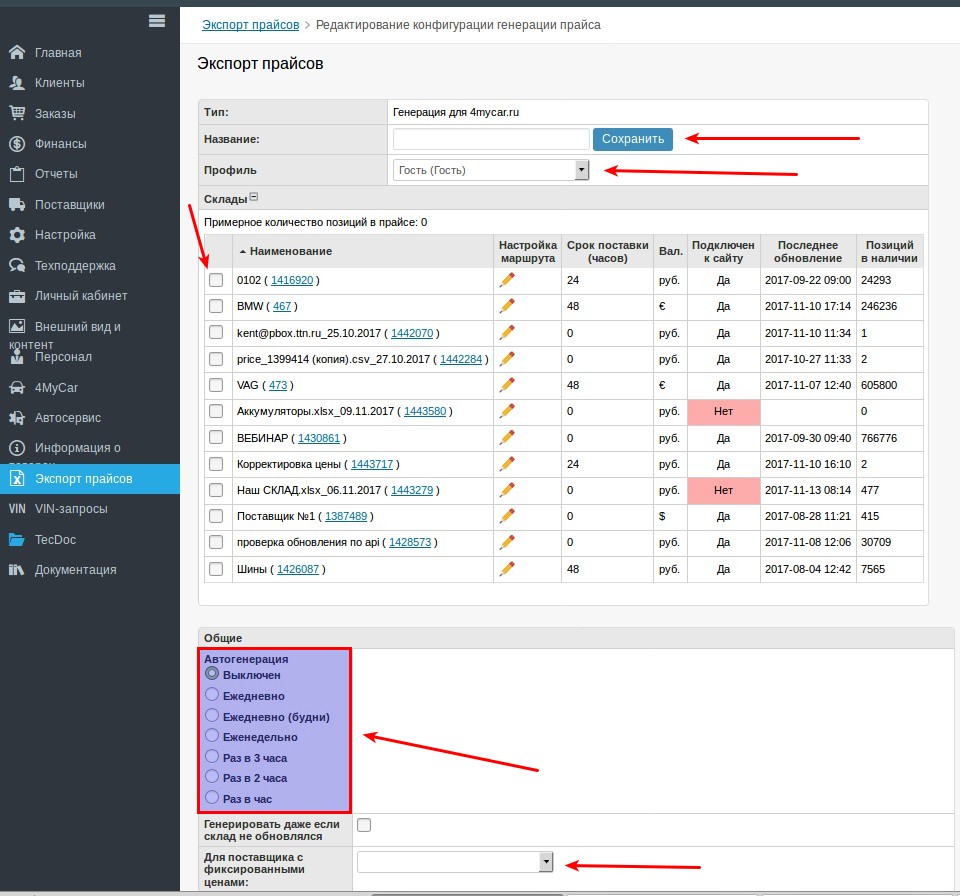
Task: Open the fixed-price supplier dropdown
Action: [455, 862]
